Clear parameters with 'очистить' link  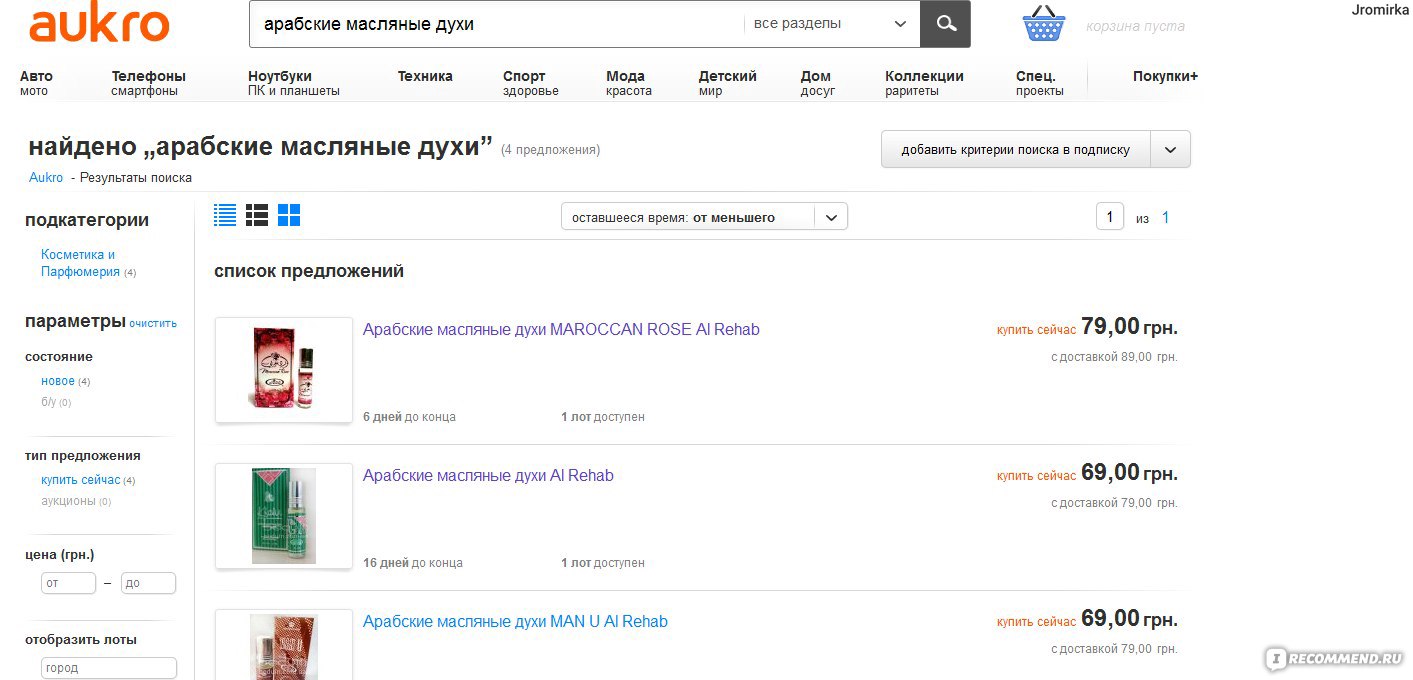[x=153, y=323]
